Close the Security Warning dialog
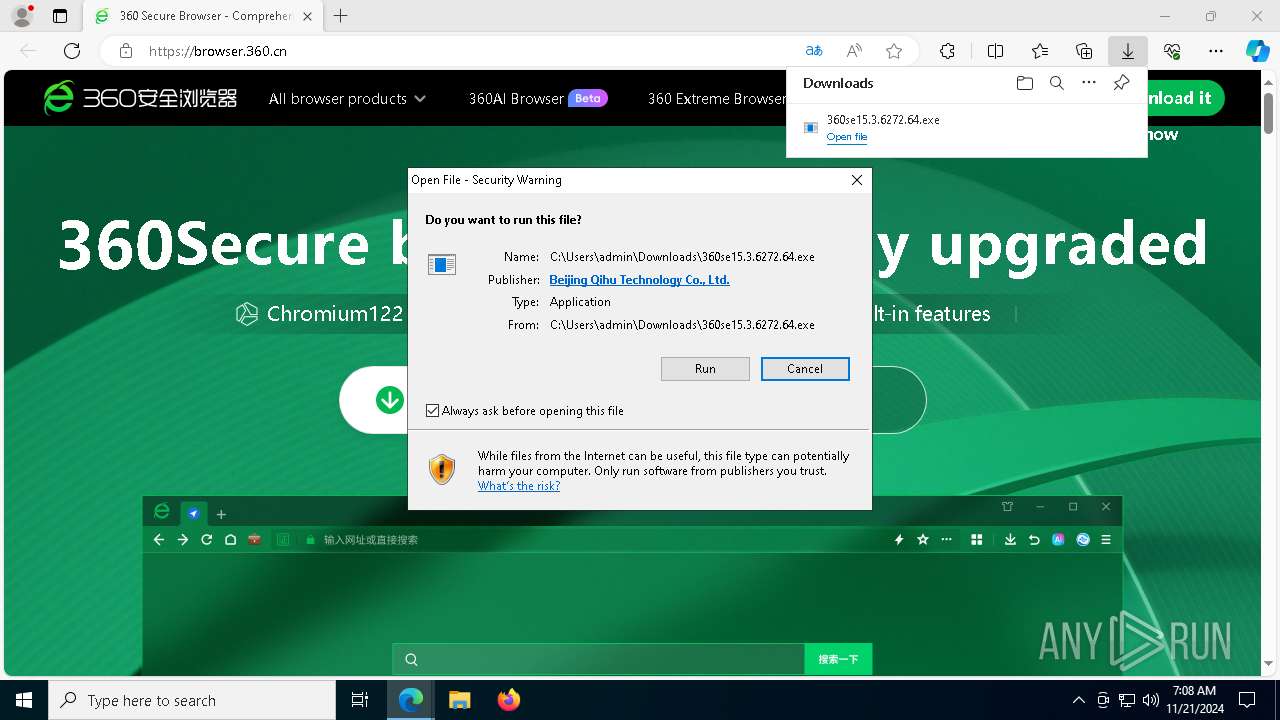 click(856, 180)
